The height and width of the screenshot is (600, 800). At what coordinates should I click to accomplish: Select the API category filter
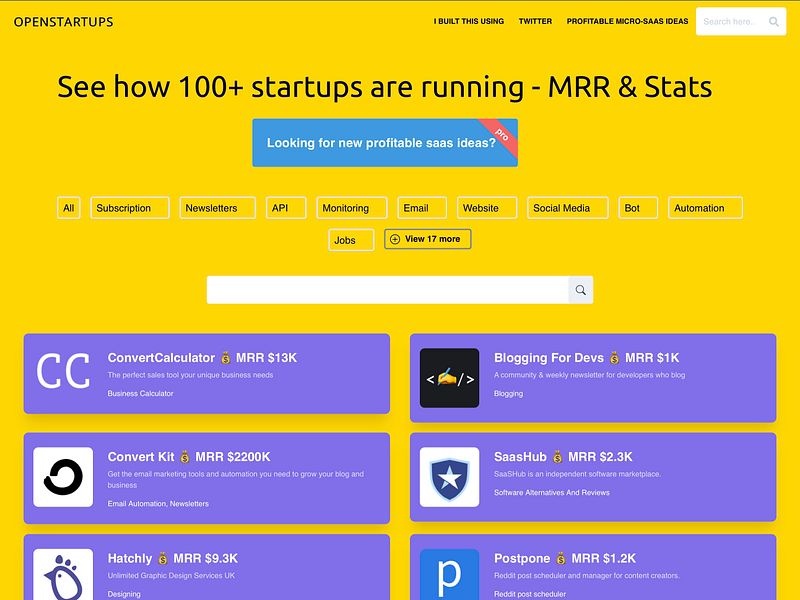click(x=286, y=208)
